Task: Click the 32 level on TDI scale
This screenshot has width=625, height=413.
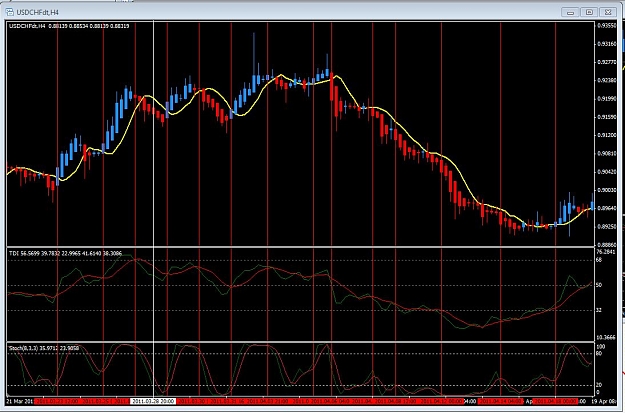Action: (x=599, y=310)
